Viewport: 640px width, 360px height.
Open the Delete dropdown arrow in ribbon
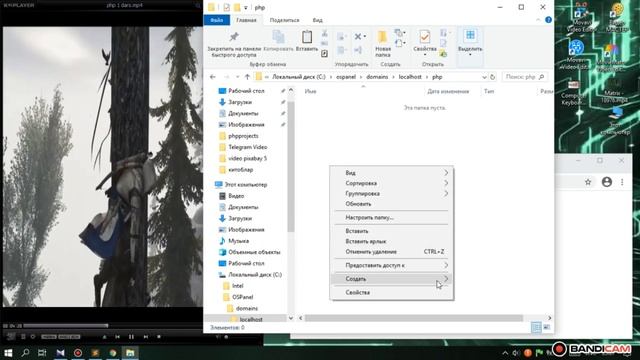tap(365, 36)
